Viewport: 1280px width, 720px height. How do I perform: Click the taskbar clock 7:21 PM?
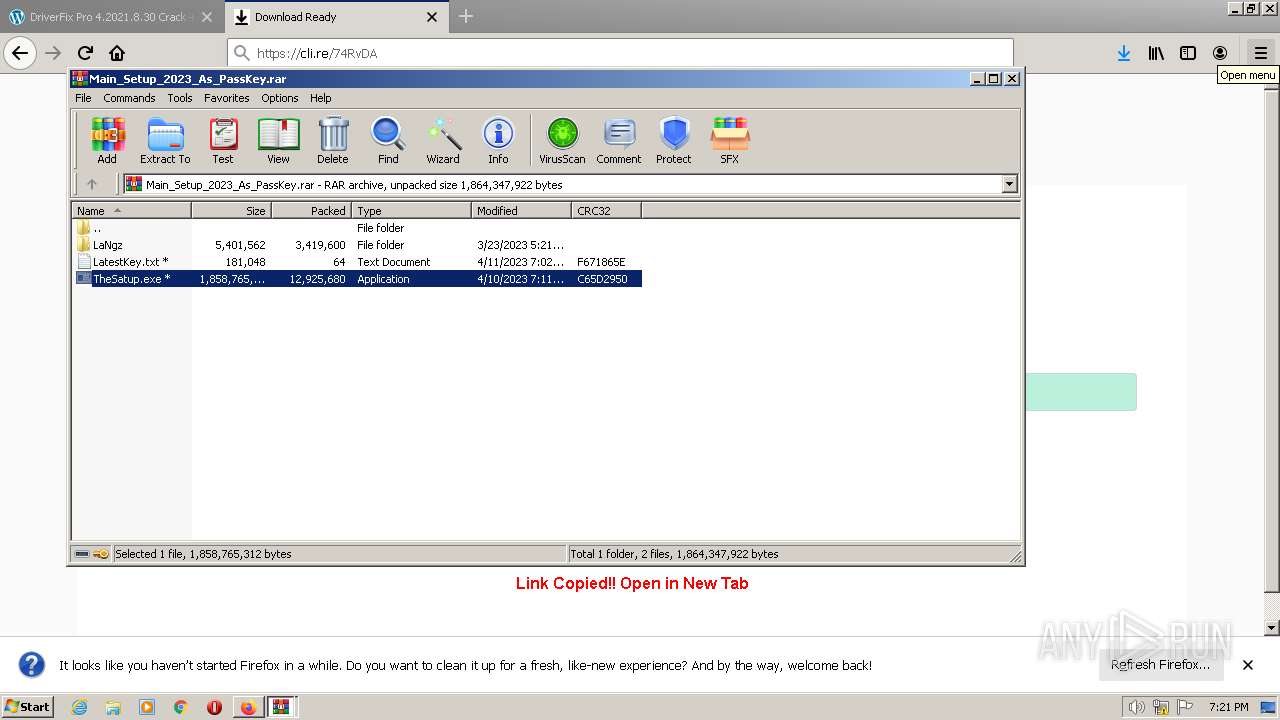point(1228,707)
